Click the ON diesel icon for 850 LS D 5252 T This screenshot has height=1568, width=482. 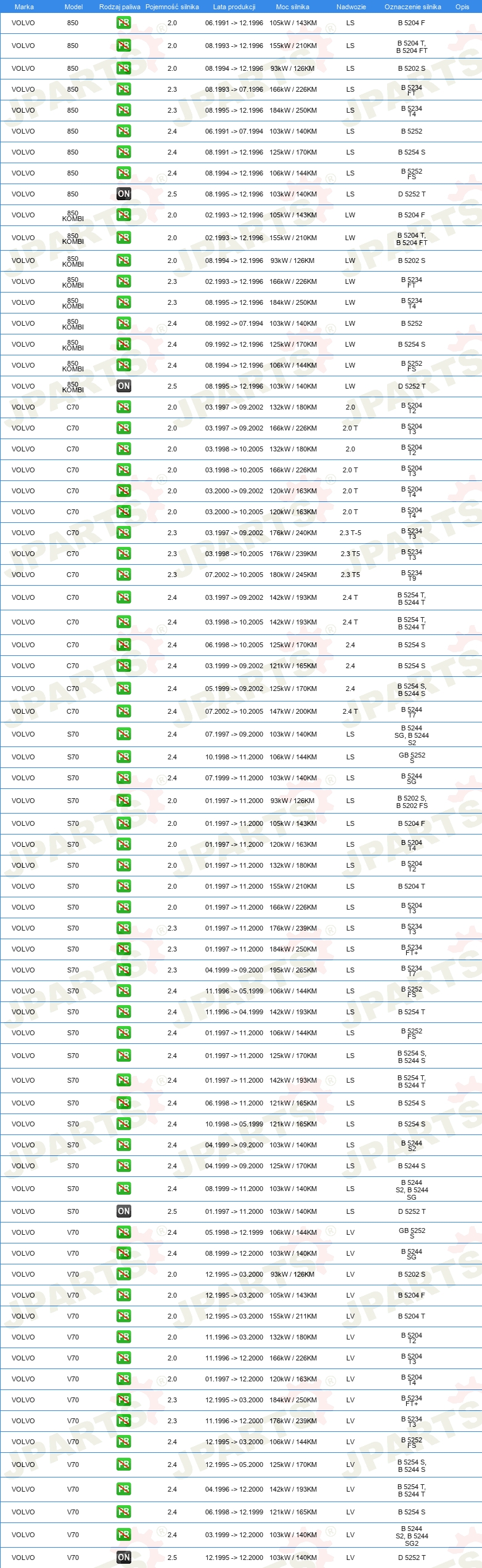point(124,194)
